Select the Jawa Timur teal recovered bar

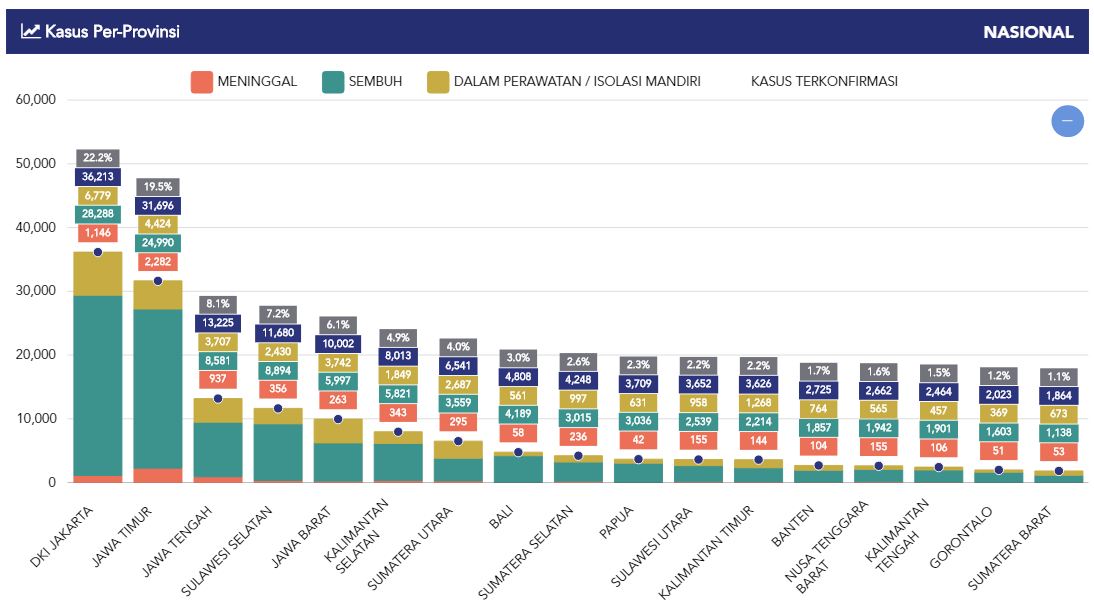tap(158, 390)
